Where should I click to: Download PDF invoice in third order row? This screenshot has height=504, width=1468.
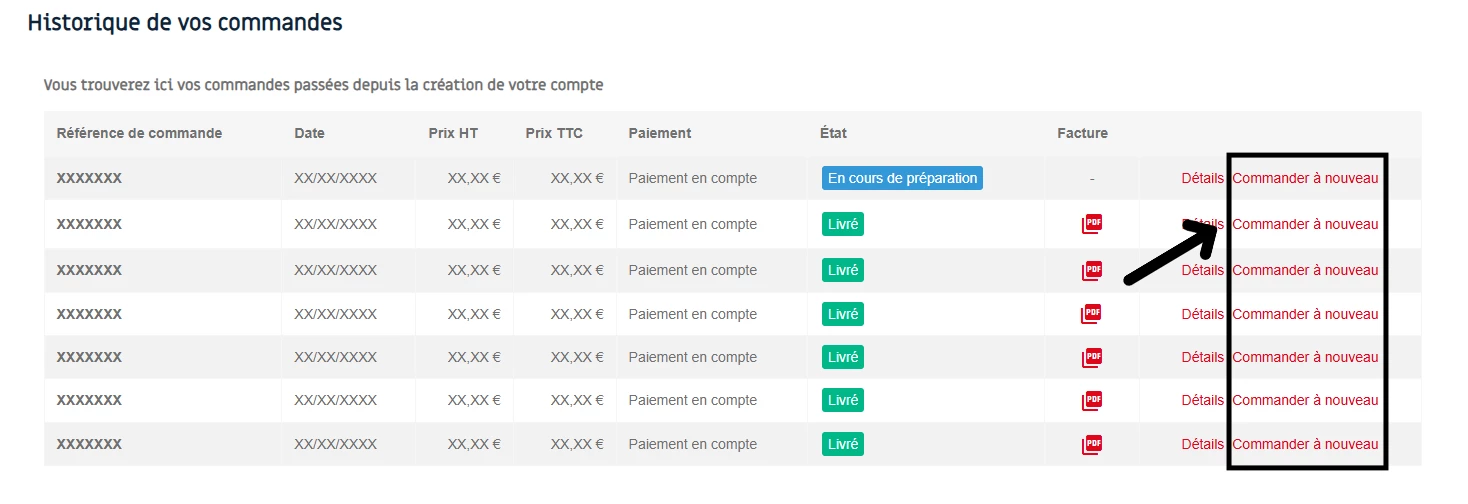coord(1092,270)
